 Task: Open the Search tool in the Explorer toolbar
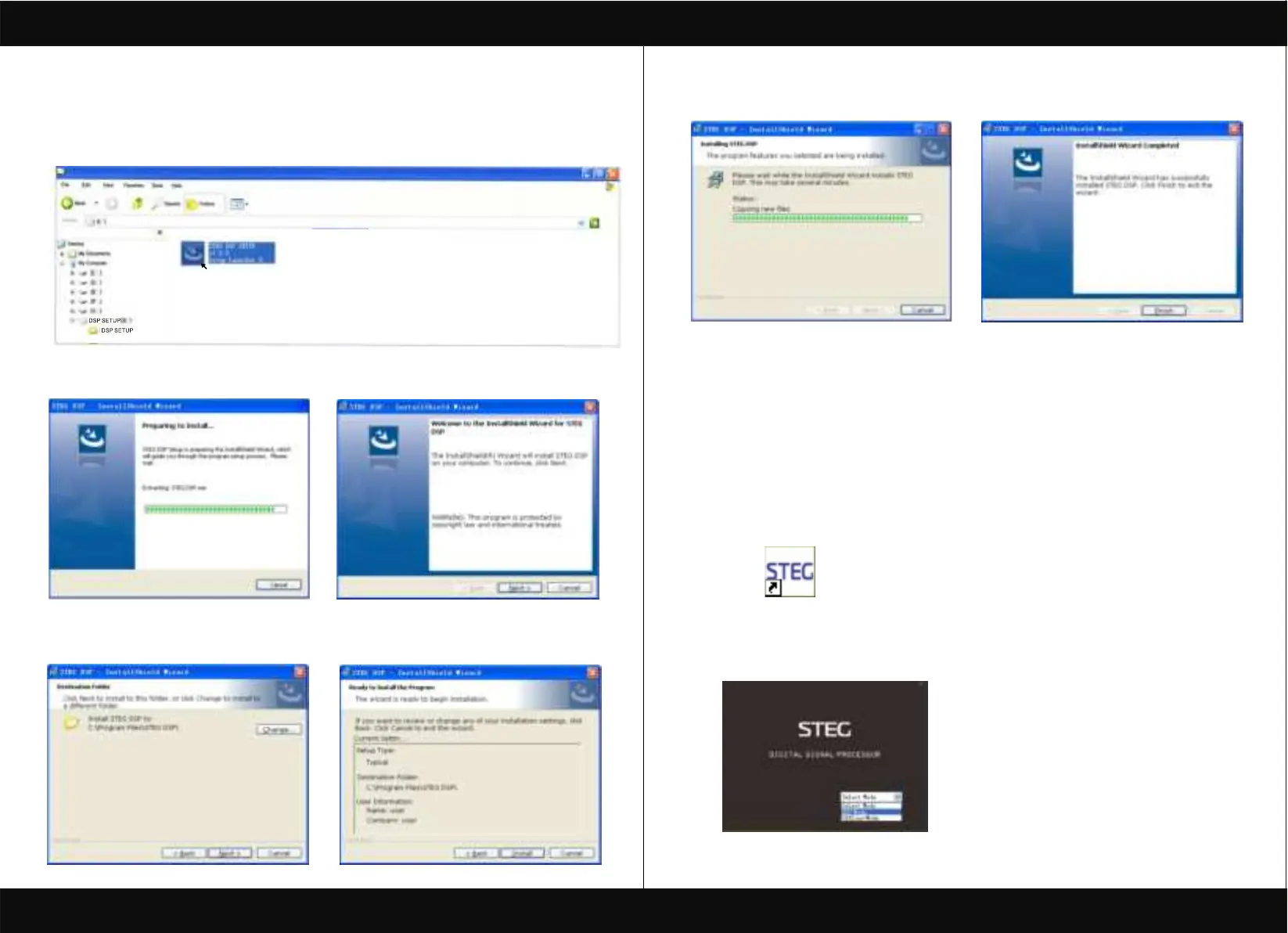pyautogui.click(x=166, y=204)
